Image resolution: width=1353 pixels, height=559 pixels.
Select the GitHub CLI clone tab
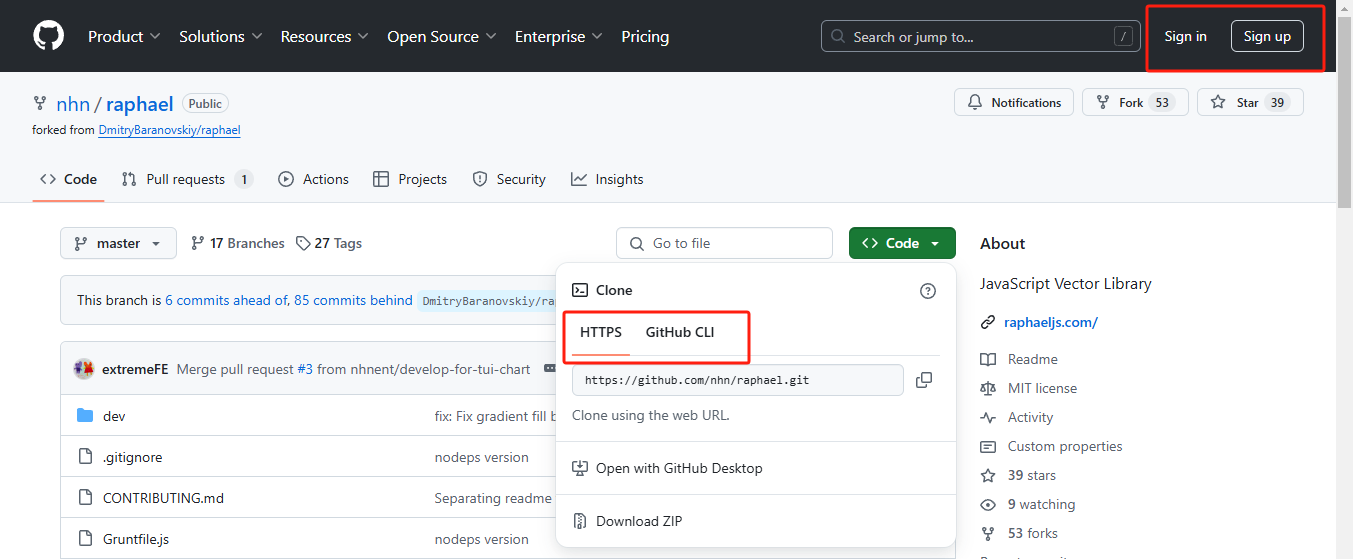tap(680, 332)
